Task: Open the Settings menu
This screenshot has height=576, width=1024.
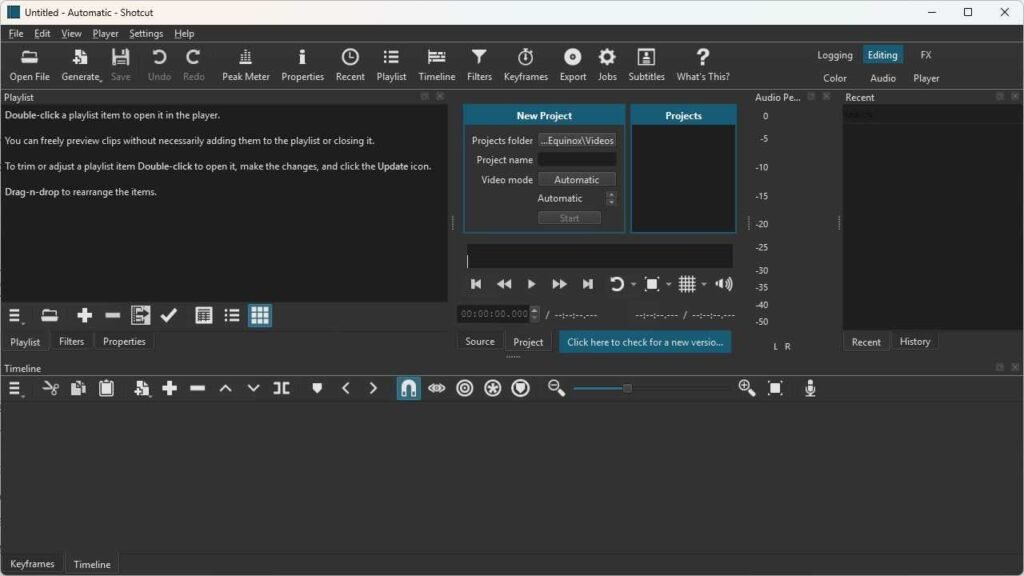Action: (x=146, y=33)
